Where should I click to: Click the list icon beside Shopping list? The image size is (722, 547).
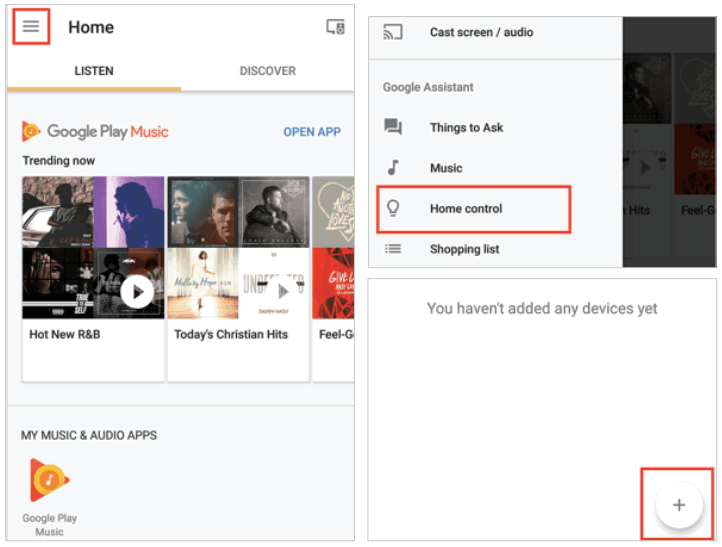(x=393, y=249)
